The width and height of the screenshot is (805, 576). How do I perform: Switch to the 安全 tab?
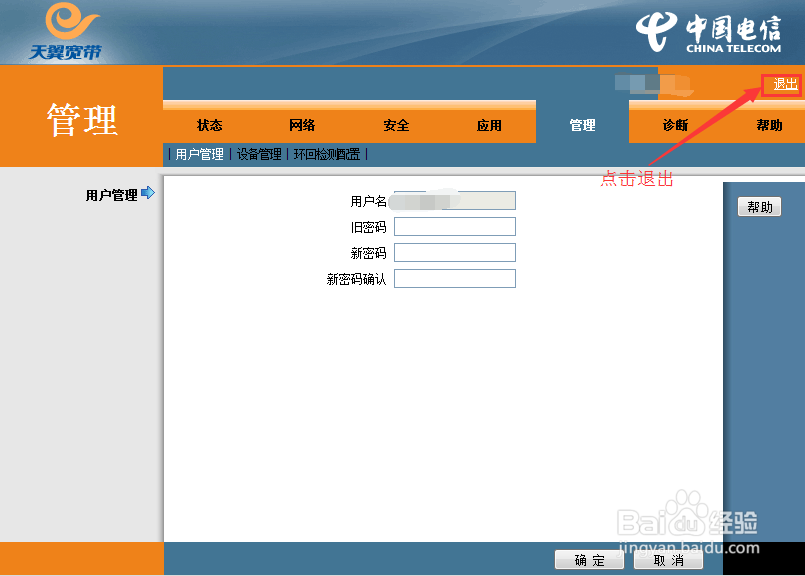point(396,125)
